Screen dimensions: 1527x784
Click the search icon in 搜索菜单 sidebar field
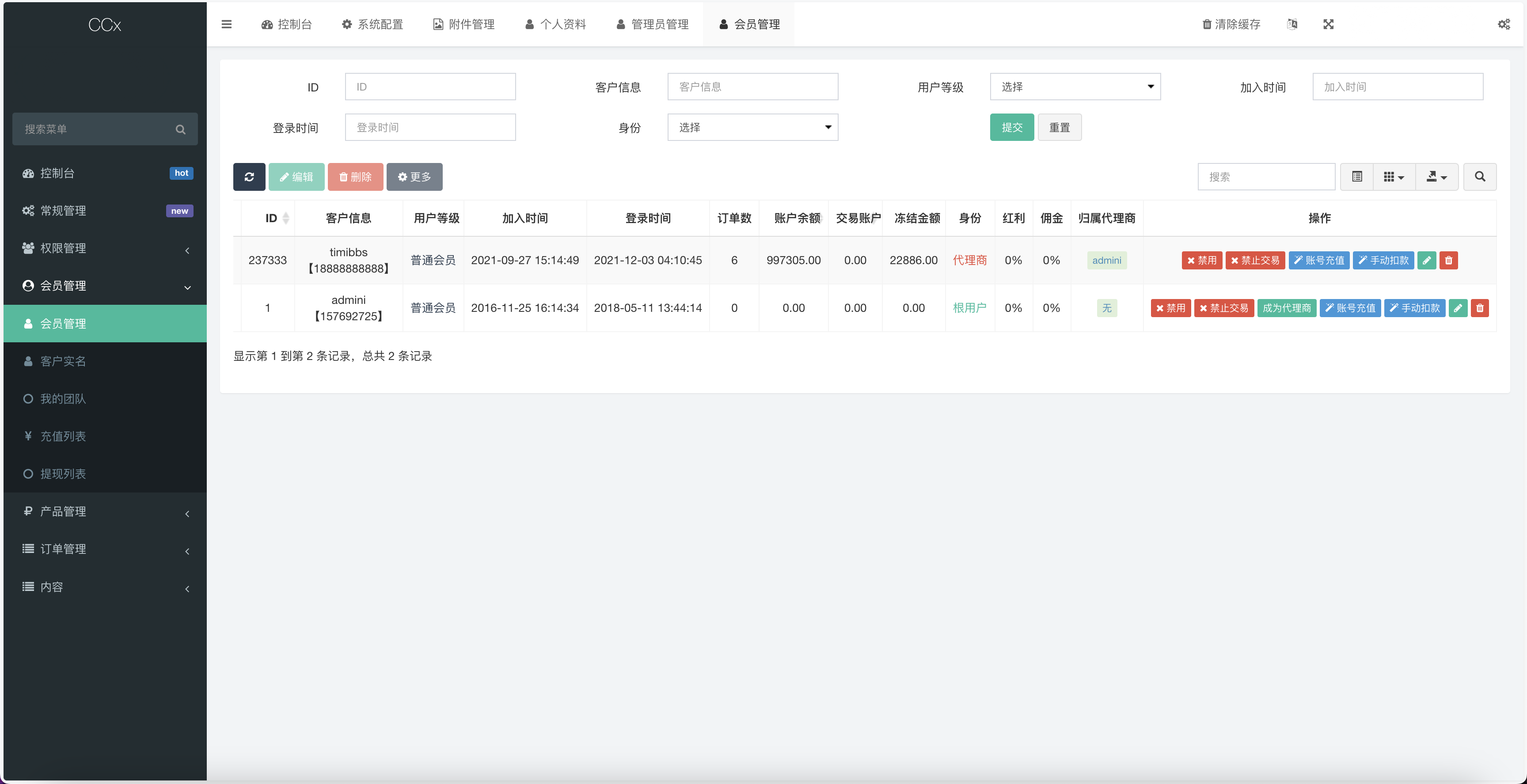coord(181,129)
